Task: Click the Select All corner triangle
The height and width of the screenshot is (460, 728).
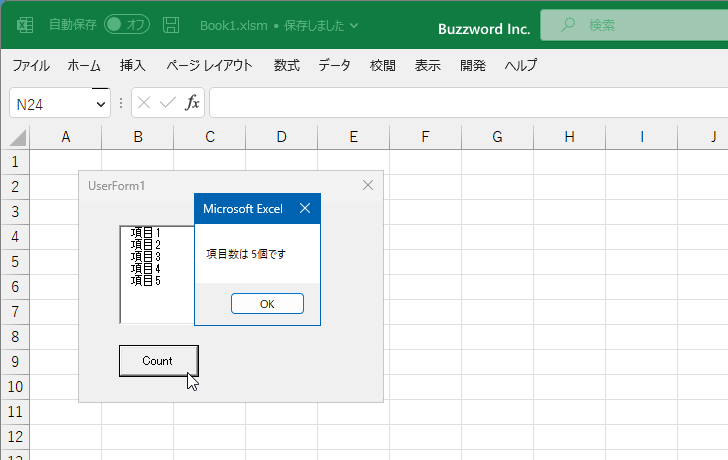Action: pyautogui.click(x=17, y=137)
